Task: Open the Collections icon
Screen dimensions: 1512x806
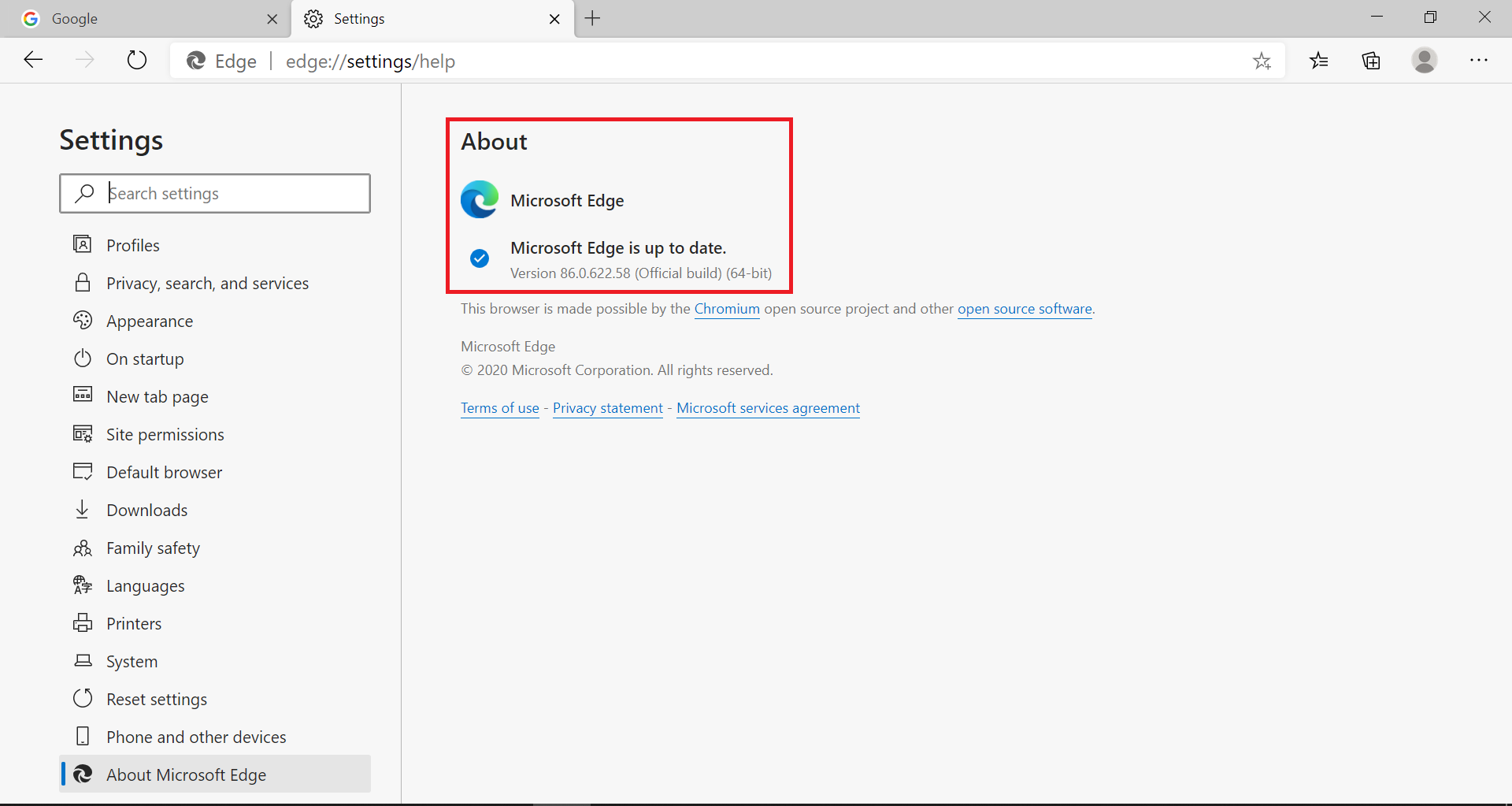Action: point(1371,61)
